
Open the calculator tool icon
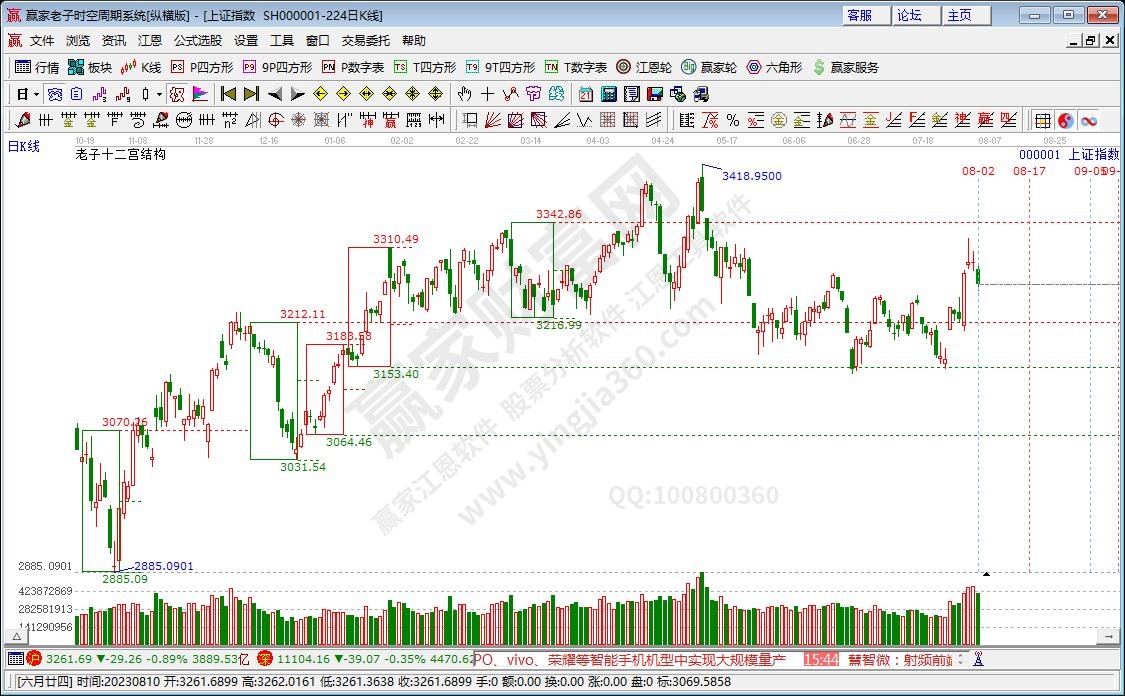pos(608,94)
